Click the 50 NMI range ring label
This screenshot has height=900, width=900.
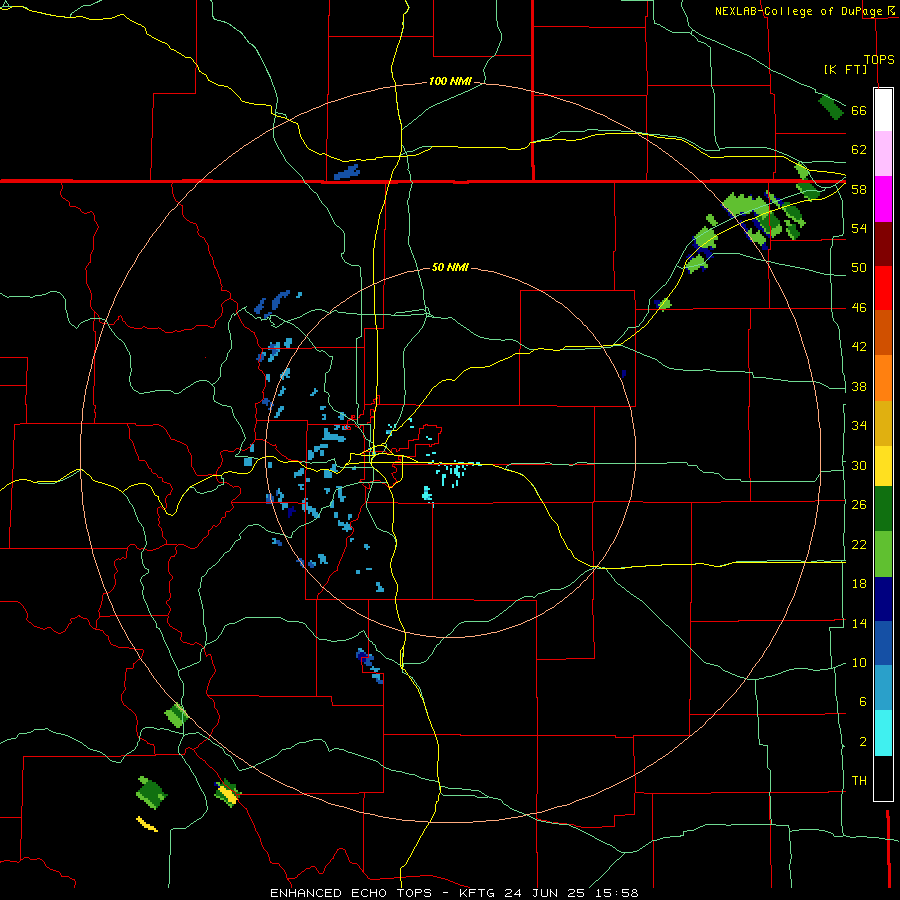(450, 267)
